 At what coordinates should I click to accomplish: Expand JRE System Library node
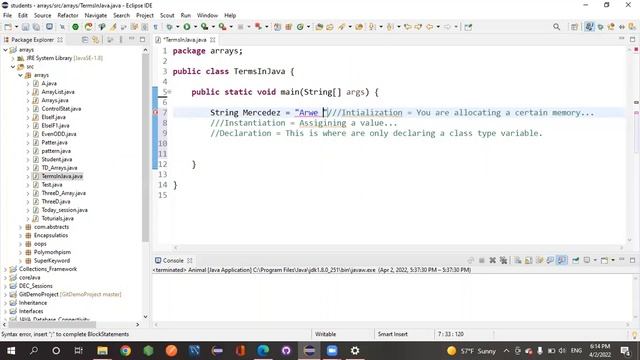13,58
